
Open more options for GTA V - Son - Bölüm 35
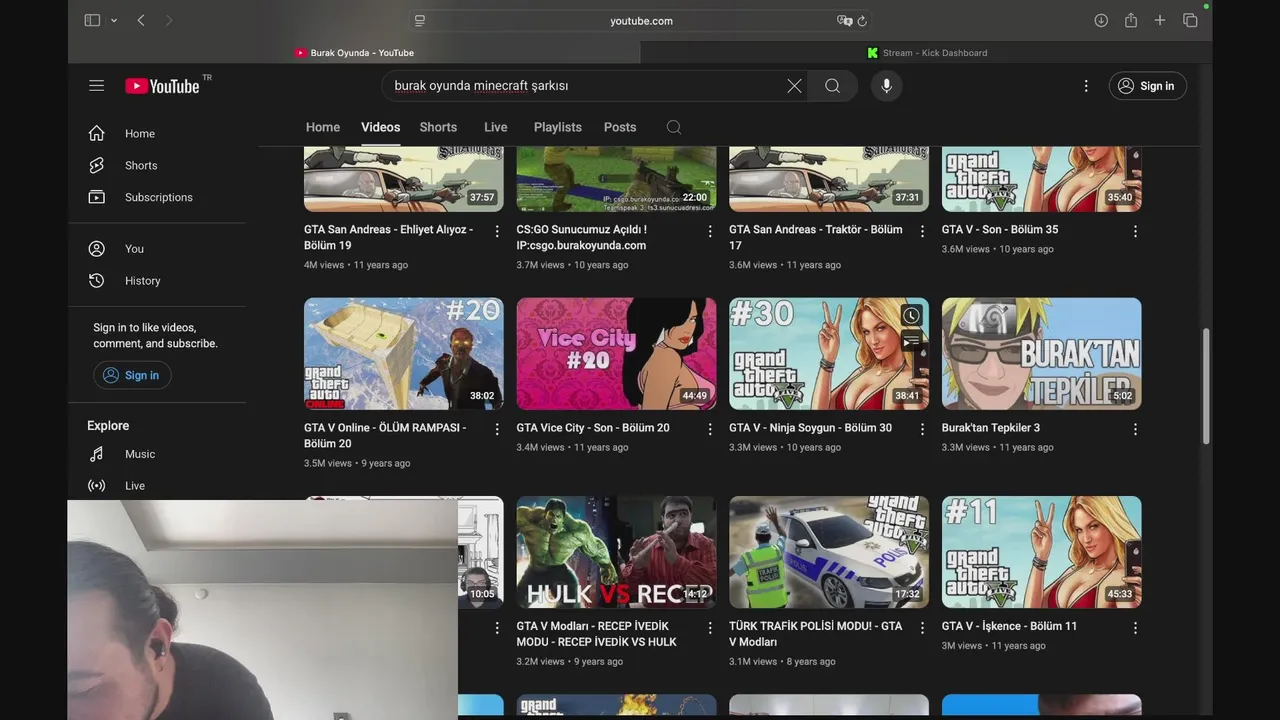(x=1135, y=231)
